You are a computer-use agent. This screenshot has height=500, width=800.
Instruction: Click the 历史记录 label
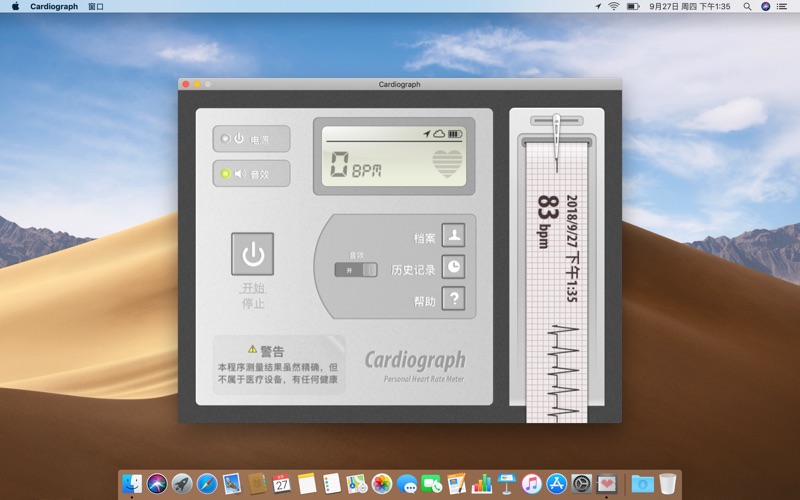tap(413, 269)
